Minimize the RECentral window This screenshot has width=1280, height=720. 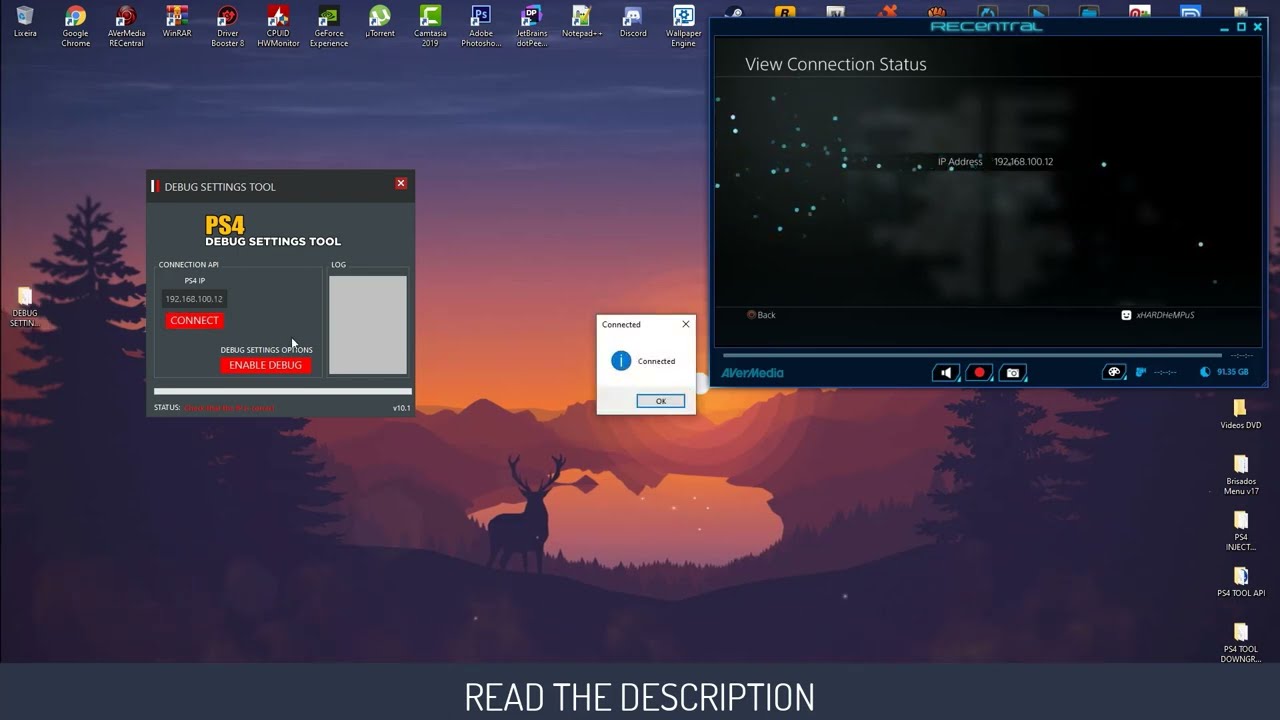[x=1226, y=27]
